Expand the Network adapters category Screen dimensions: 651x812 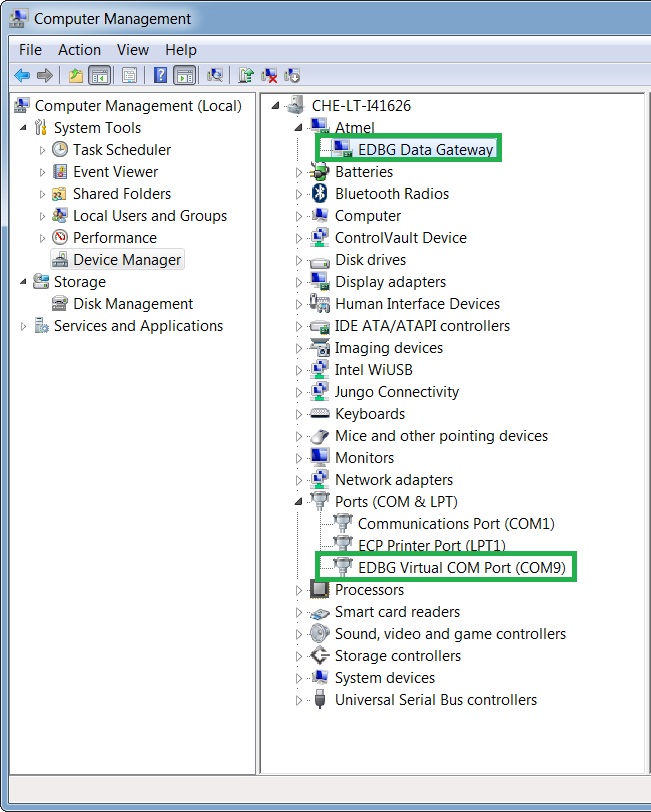[x=298, y=480]
